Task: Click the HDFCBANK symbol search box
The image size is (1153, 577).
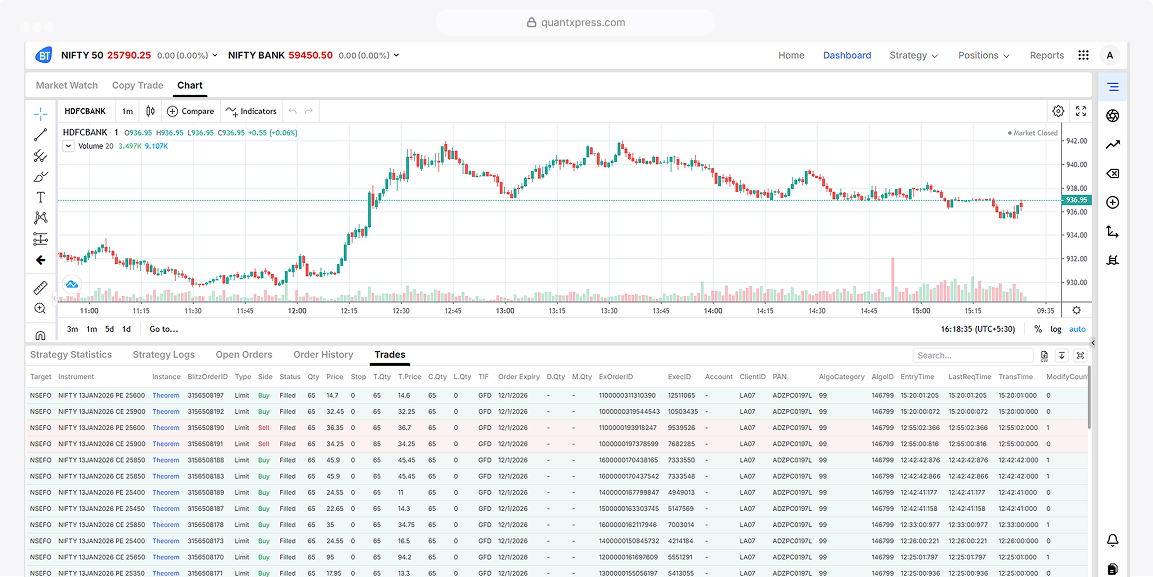Action: [85, 111]
